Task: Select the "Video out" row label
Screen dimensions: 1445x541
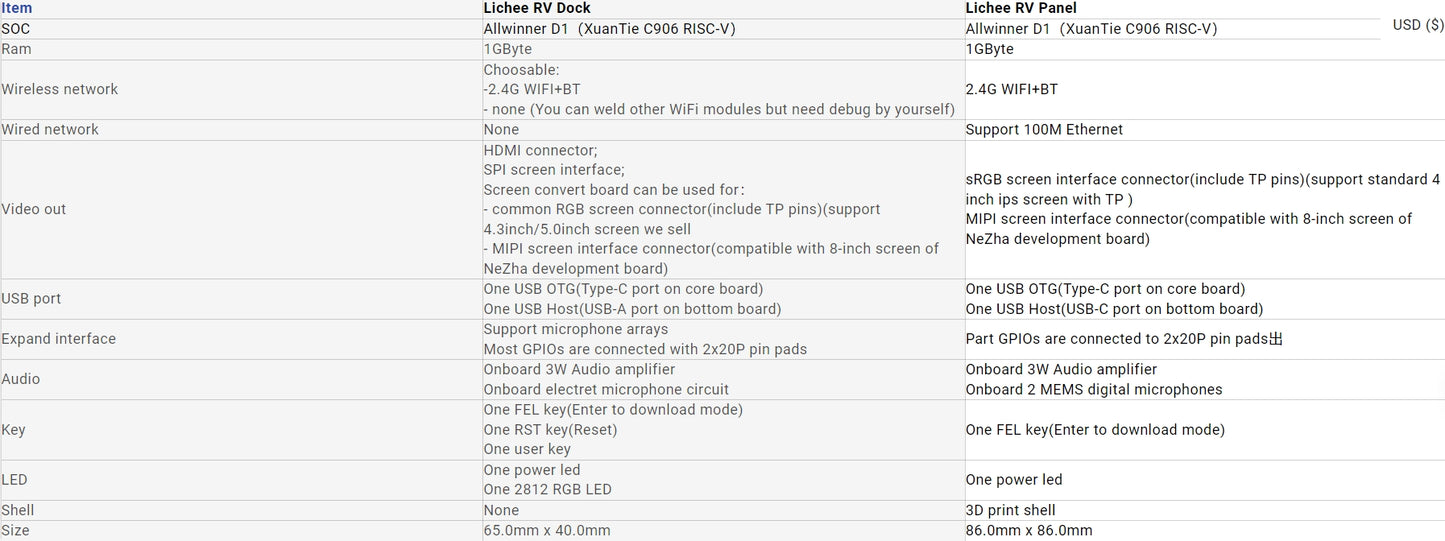Action: 34,209
